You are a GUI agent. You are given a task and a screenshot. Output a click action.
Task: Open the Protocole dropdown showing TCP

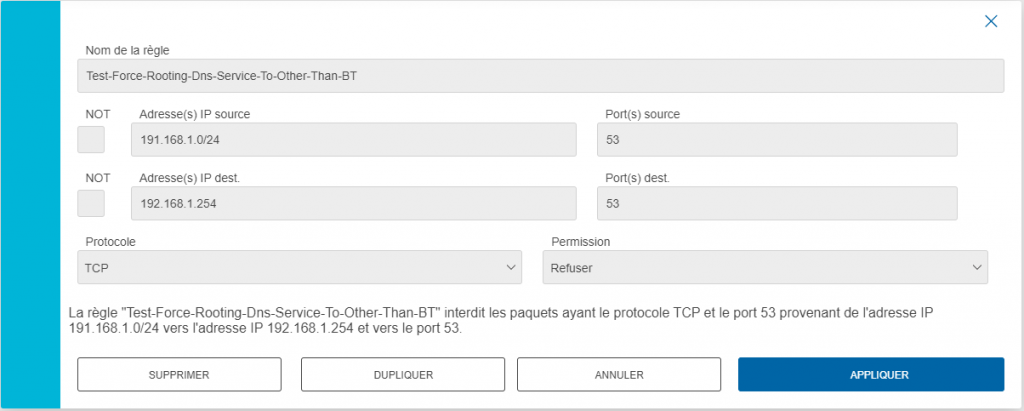pyautogui.click(x=300, y=267)
